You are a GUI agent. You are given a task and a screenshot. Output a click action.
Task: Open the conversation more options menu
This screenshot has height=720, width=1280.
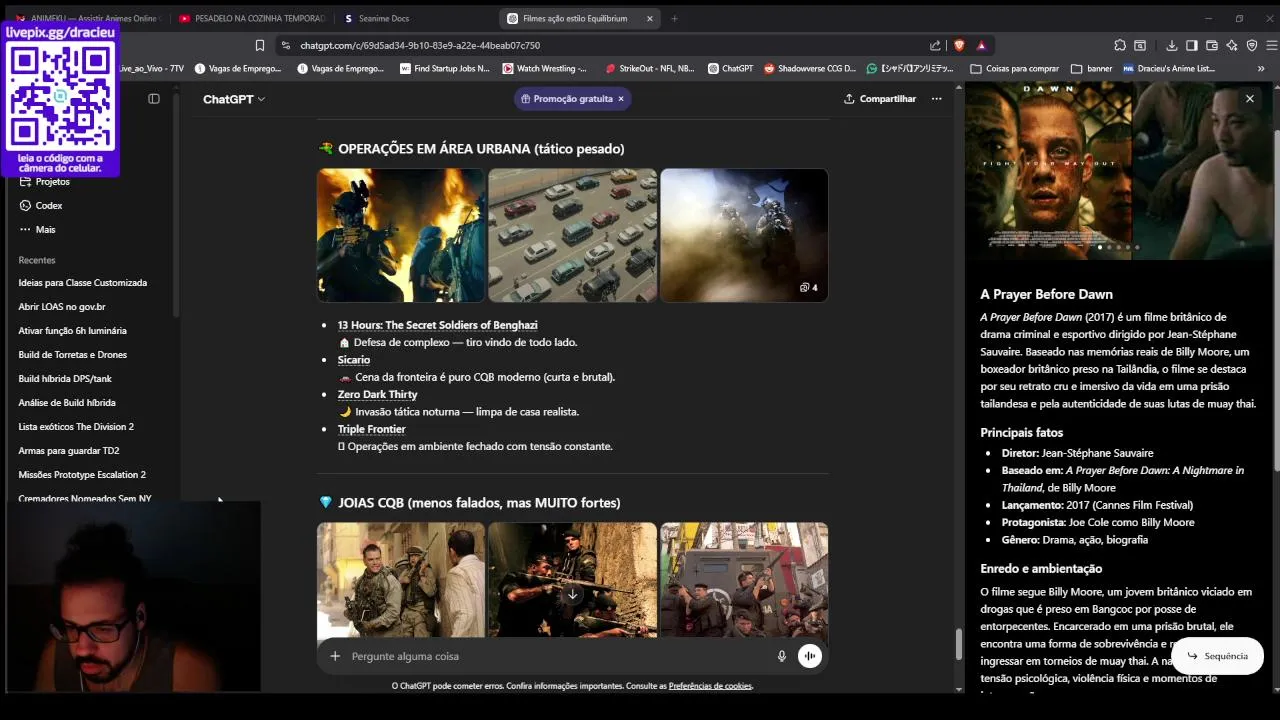[936, 99]
